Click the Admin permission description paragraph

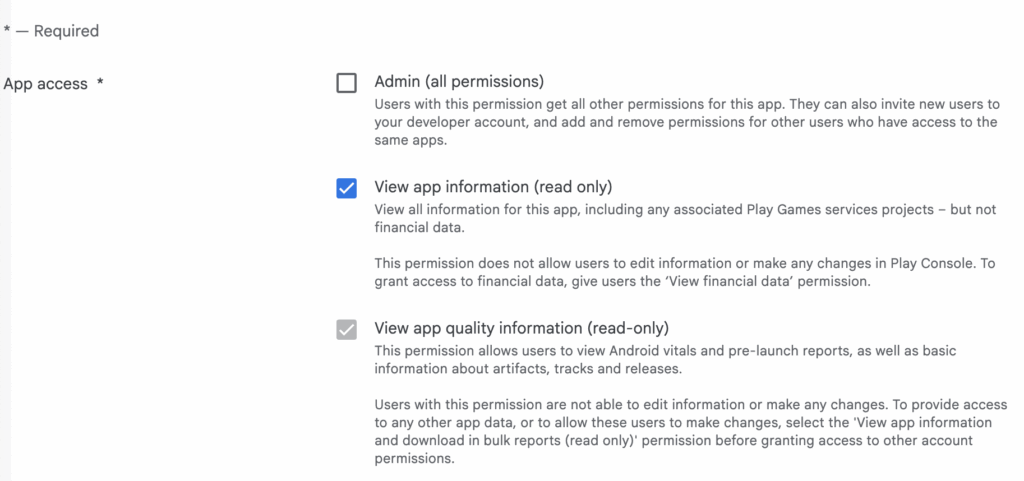tap(685, 122)
